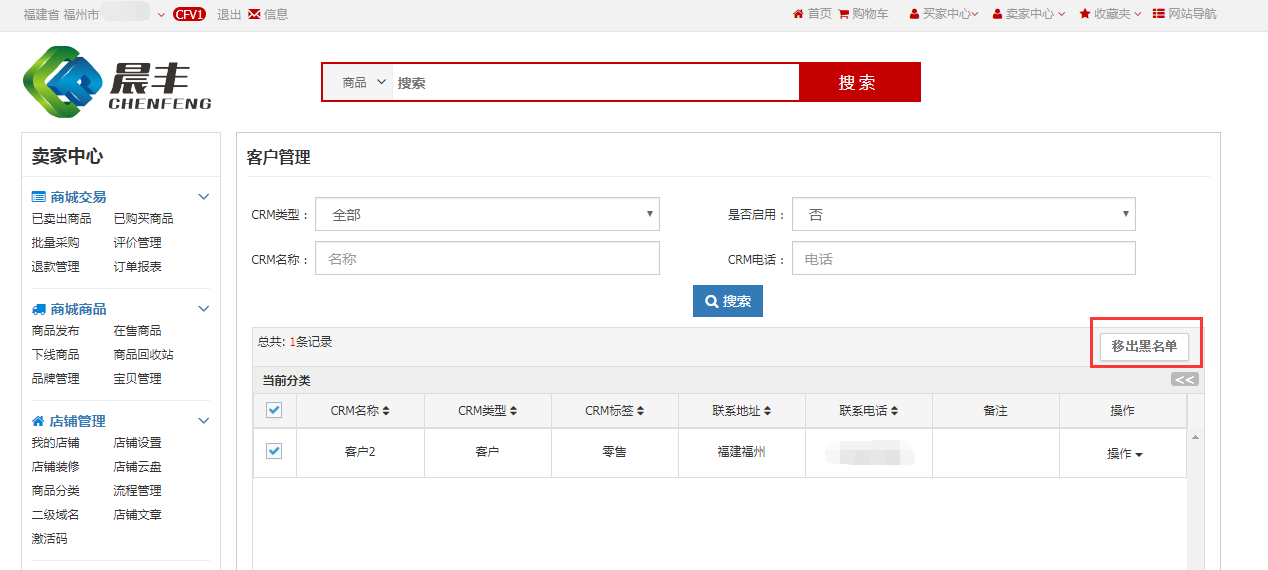Sort by CRM名称 column arrows

pos(386,411)
